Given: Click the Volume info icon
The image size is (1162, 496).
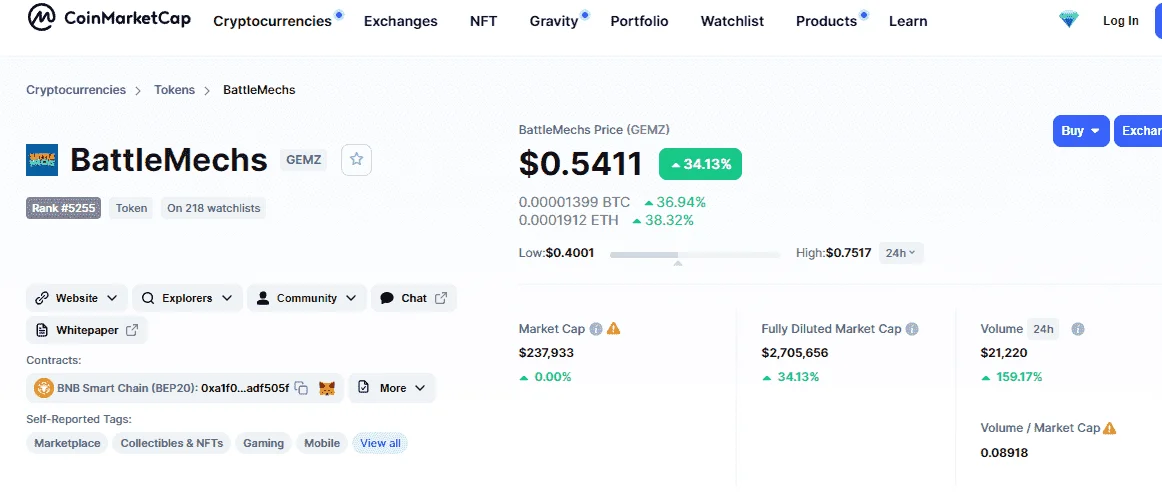Looking at the screenshot, I should pyautogui.click(x=1078, y=328).
